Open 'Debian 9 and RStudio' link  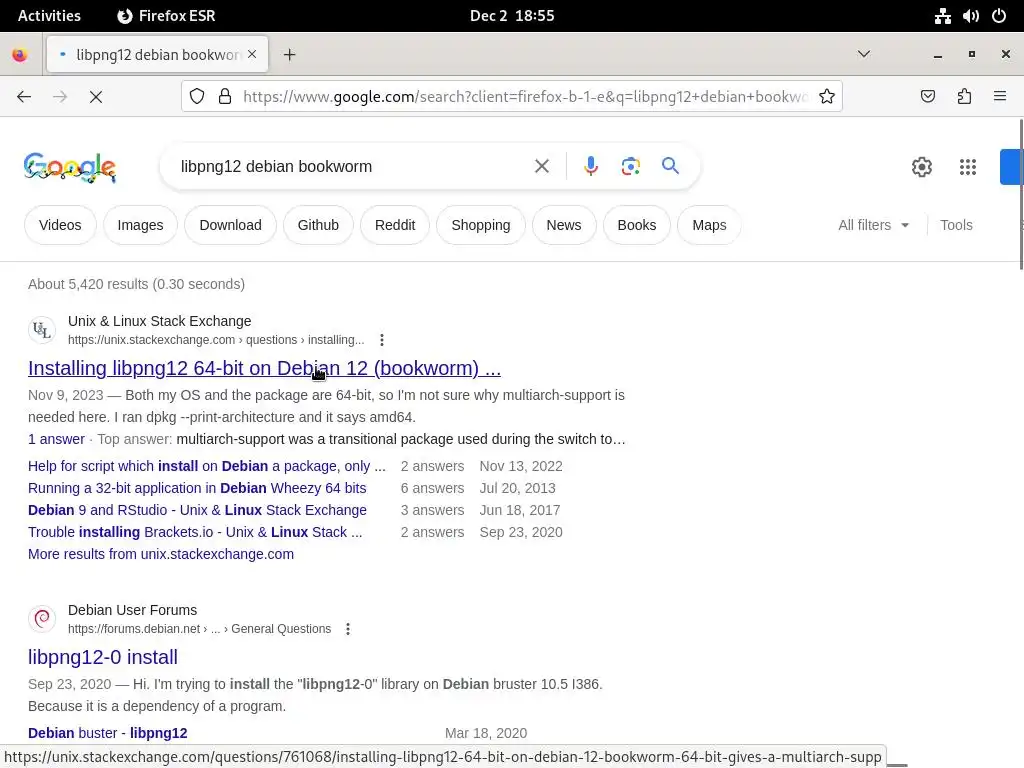(x=197, y=510)
